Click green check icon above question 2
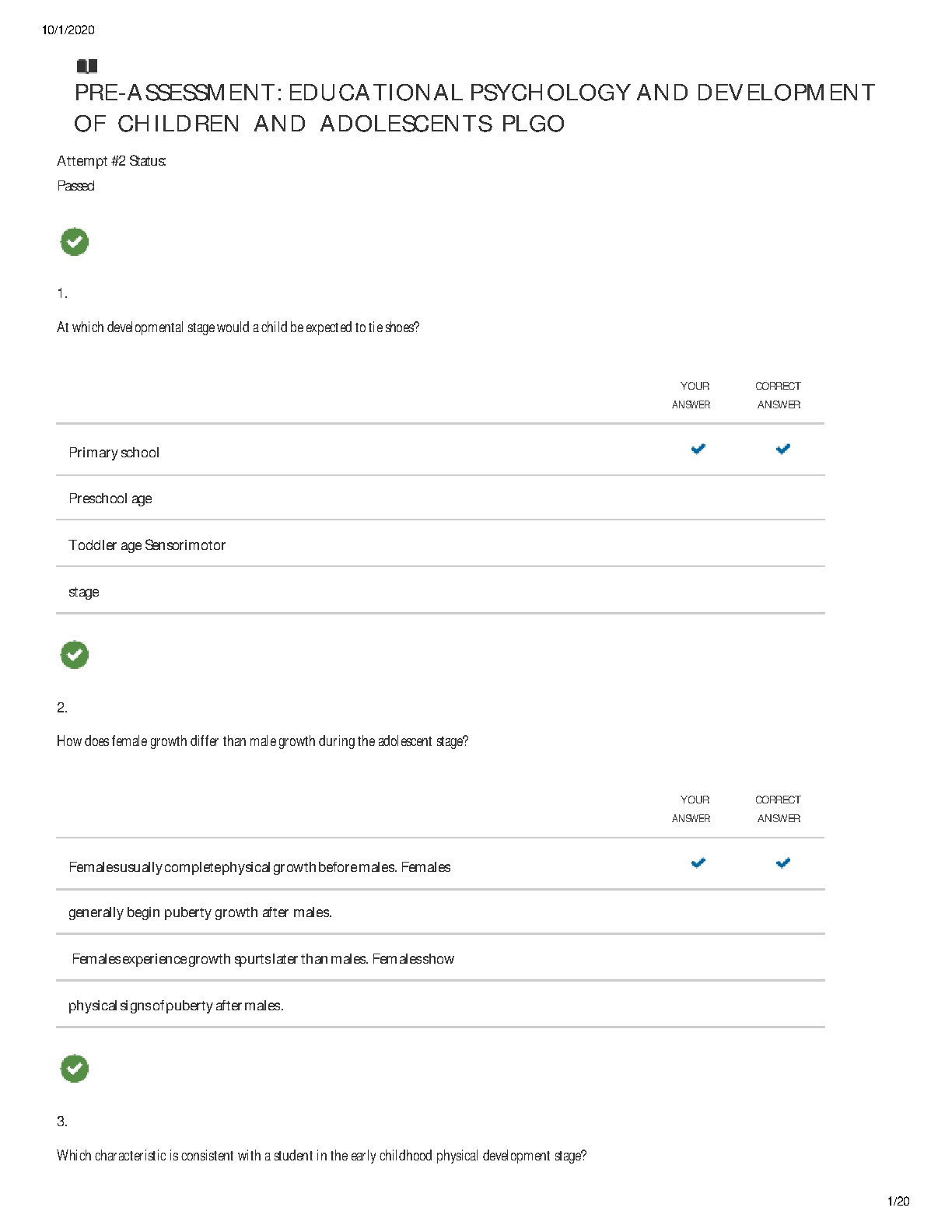Screen dimensions: 952x1232 click(75, 655)
